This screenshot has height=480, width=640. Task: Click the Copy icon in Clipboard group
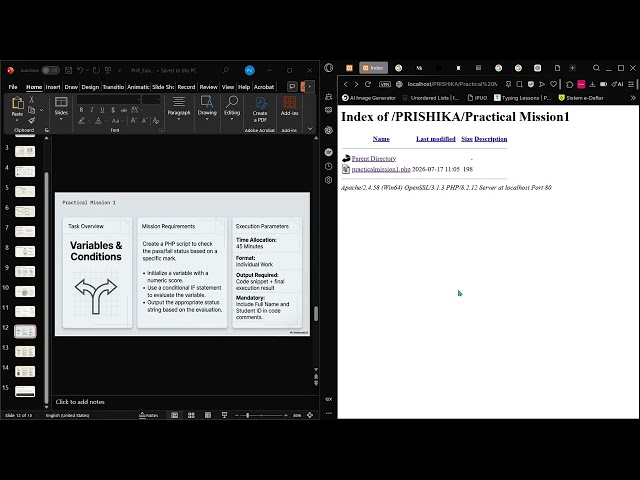pos(31,110)
